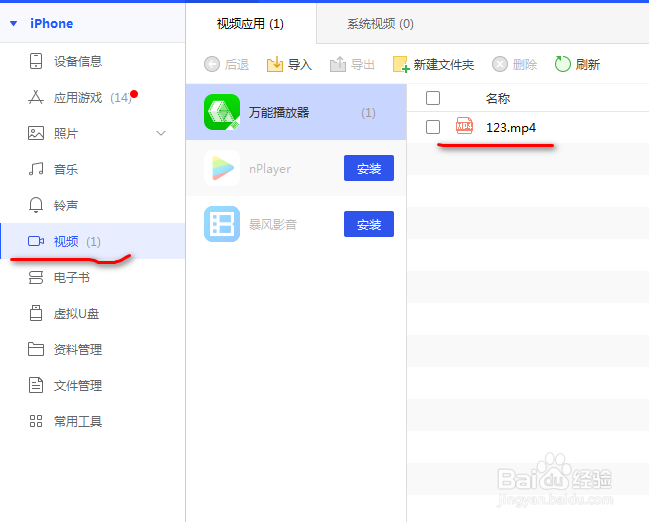Click the 新建文件夹 toolbar label
649x522 pixels.
pyautogui.click(x=444, y=65)
